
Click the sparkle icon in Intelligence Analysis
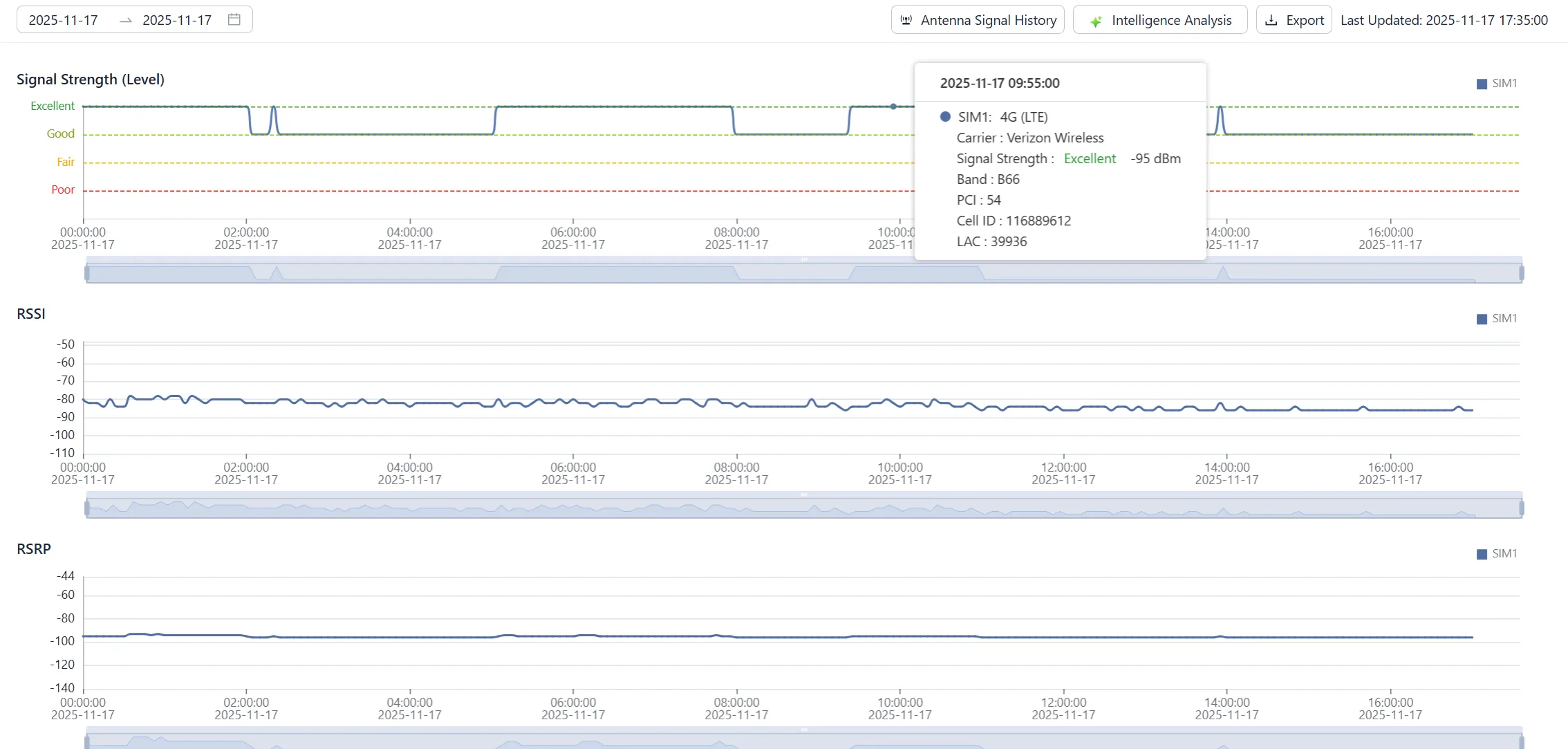click(1096, 21)
